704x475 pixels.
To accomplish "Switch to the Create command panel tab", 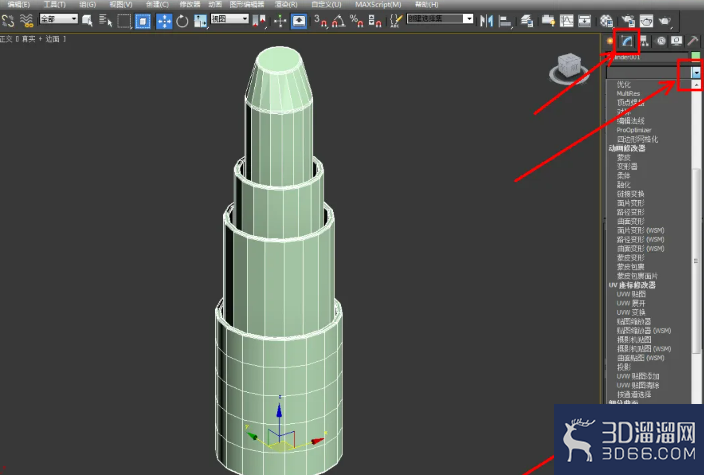I will (610, 41).
